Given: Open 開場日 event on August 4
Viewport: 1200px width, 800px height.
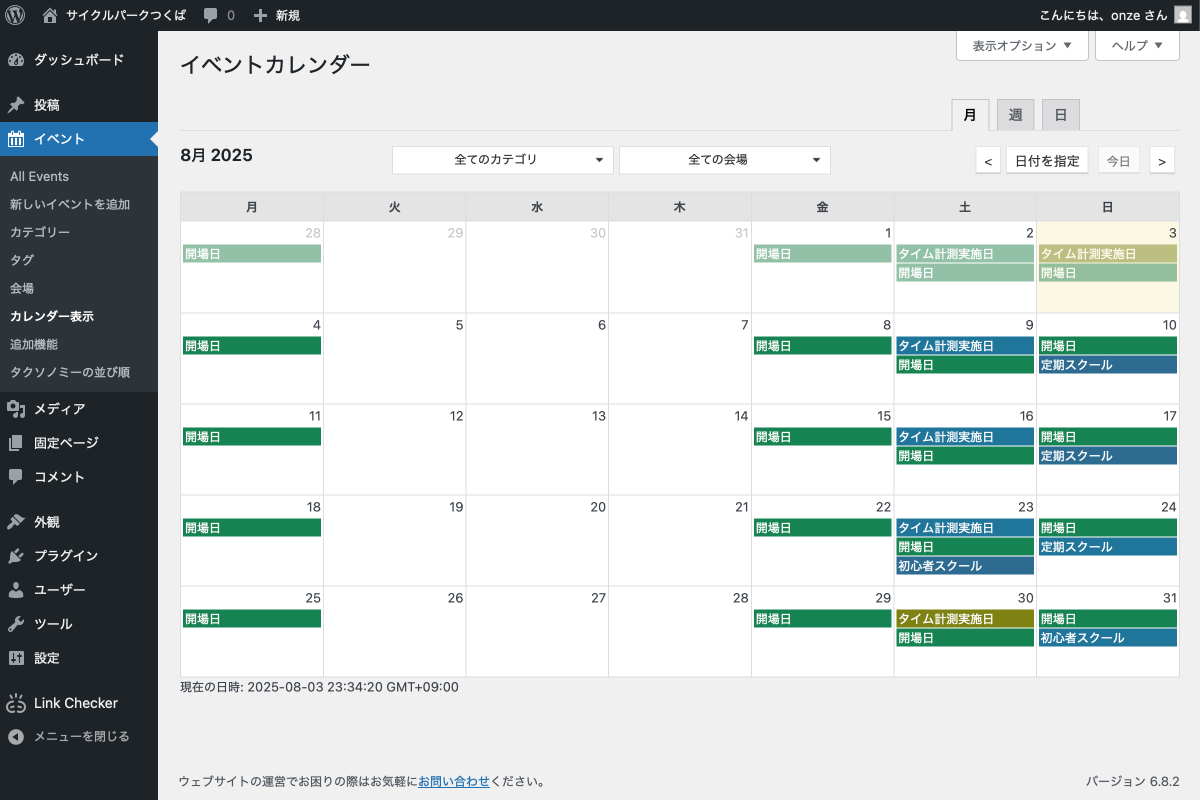Looking at the screenshot, I should pos(252,345).
